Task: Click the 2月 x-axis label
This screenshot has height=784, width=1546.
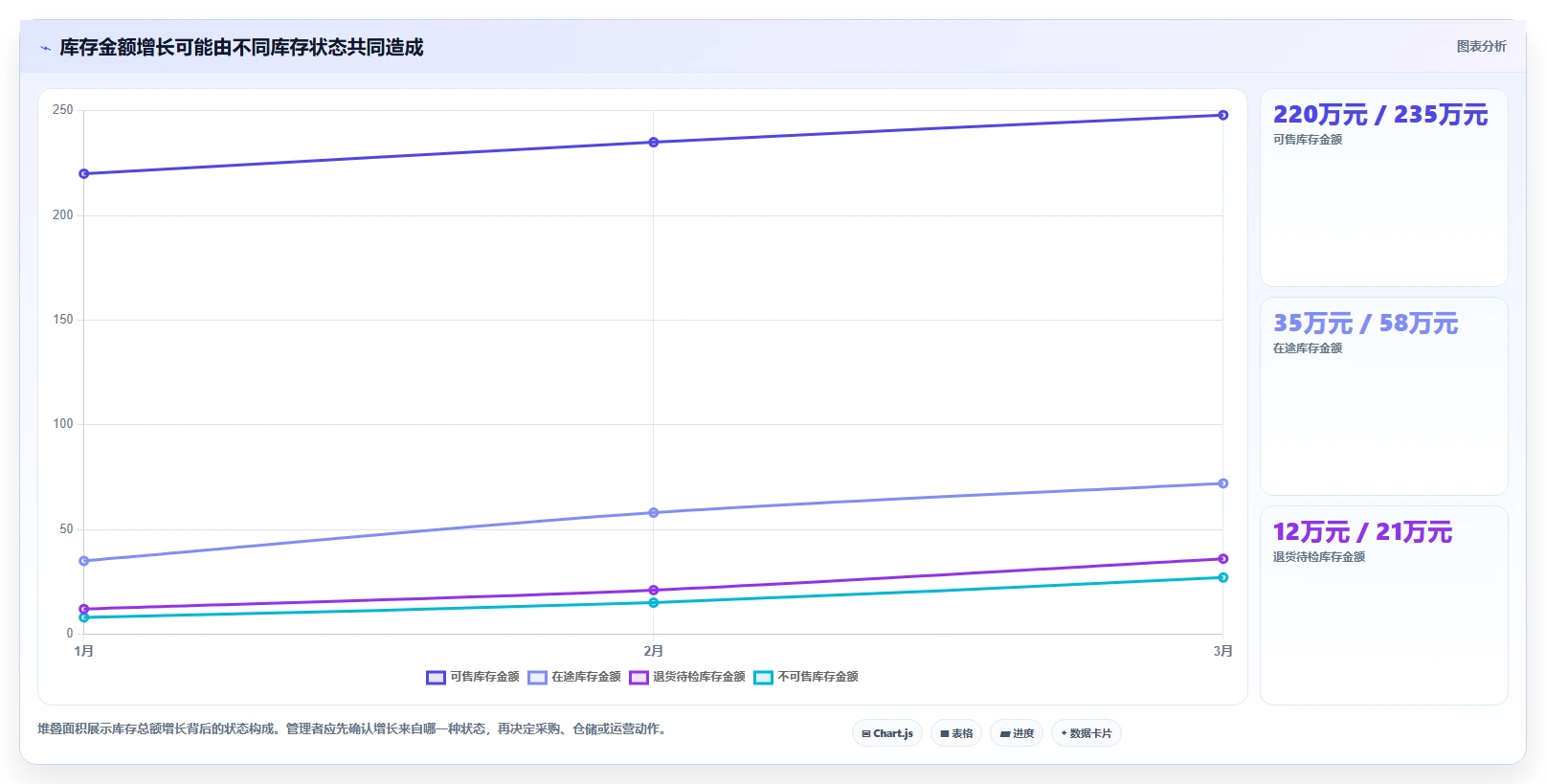Action: (x=654, y=651)
